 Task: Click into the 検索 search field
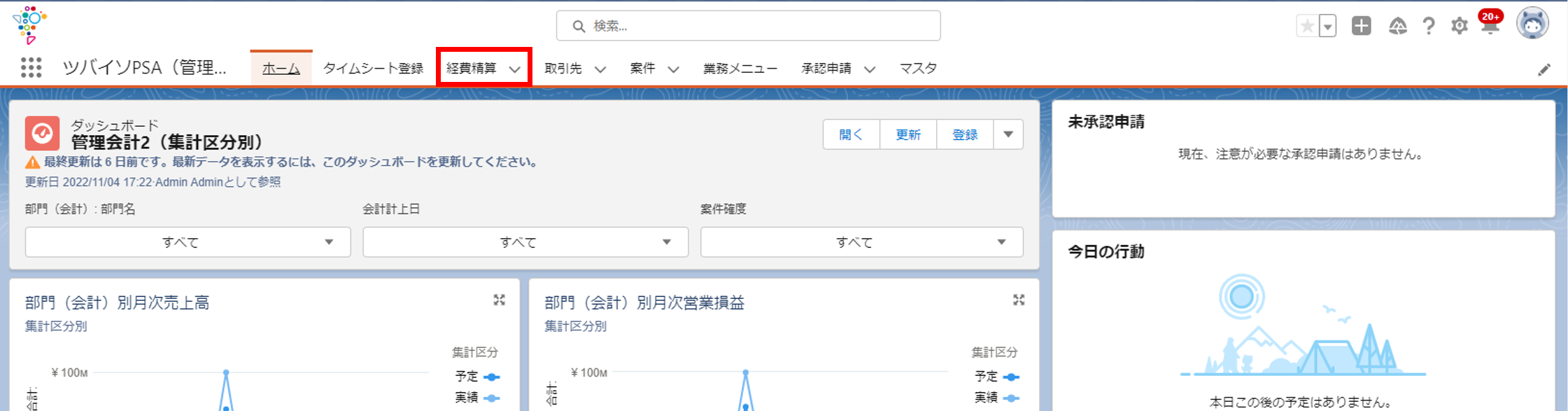click(x=748, y=26)
